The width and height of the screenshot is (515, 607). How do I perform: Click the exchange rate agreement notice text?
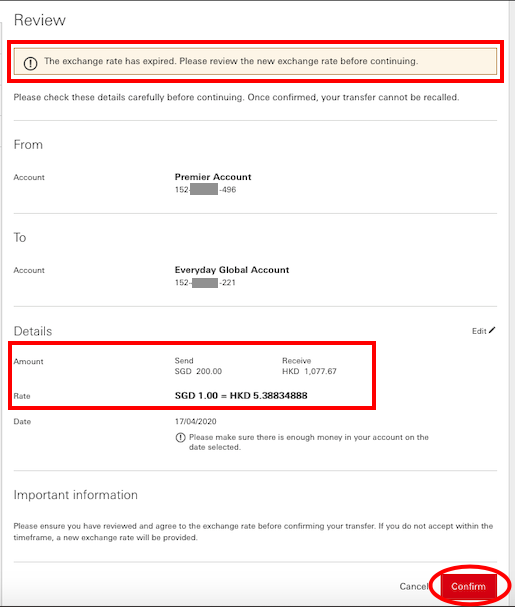pyautogui.click(x=253, y=532)
